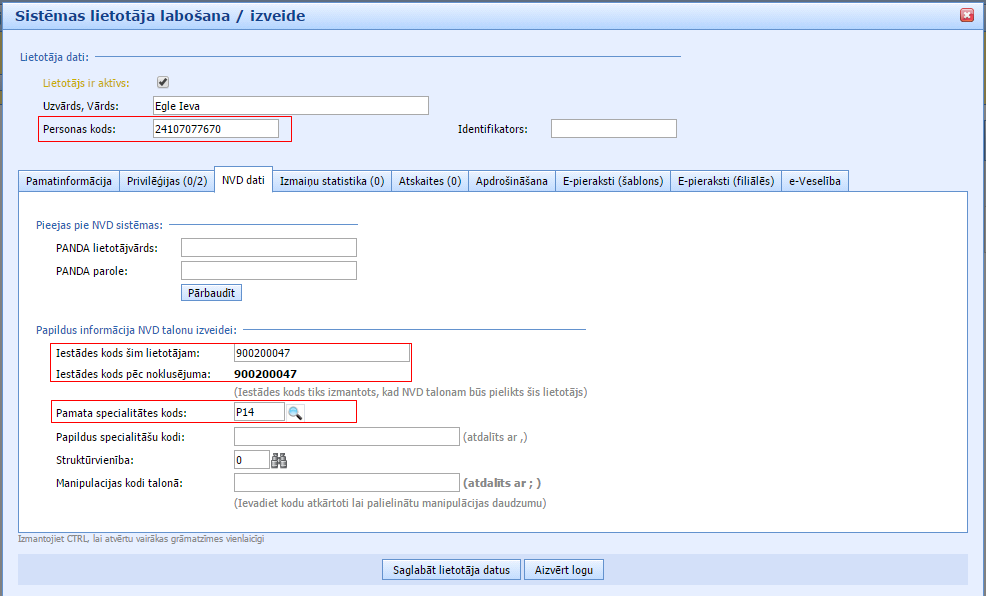The width and height of the screenshot is (986, 596).
Task: Select the e-Veselība tab
Action: point(815,181)
